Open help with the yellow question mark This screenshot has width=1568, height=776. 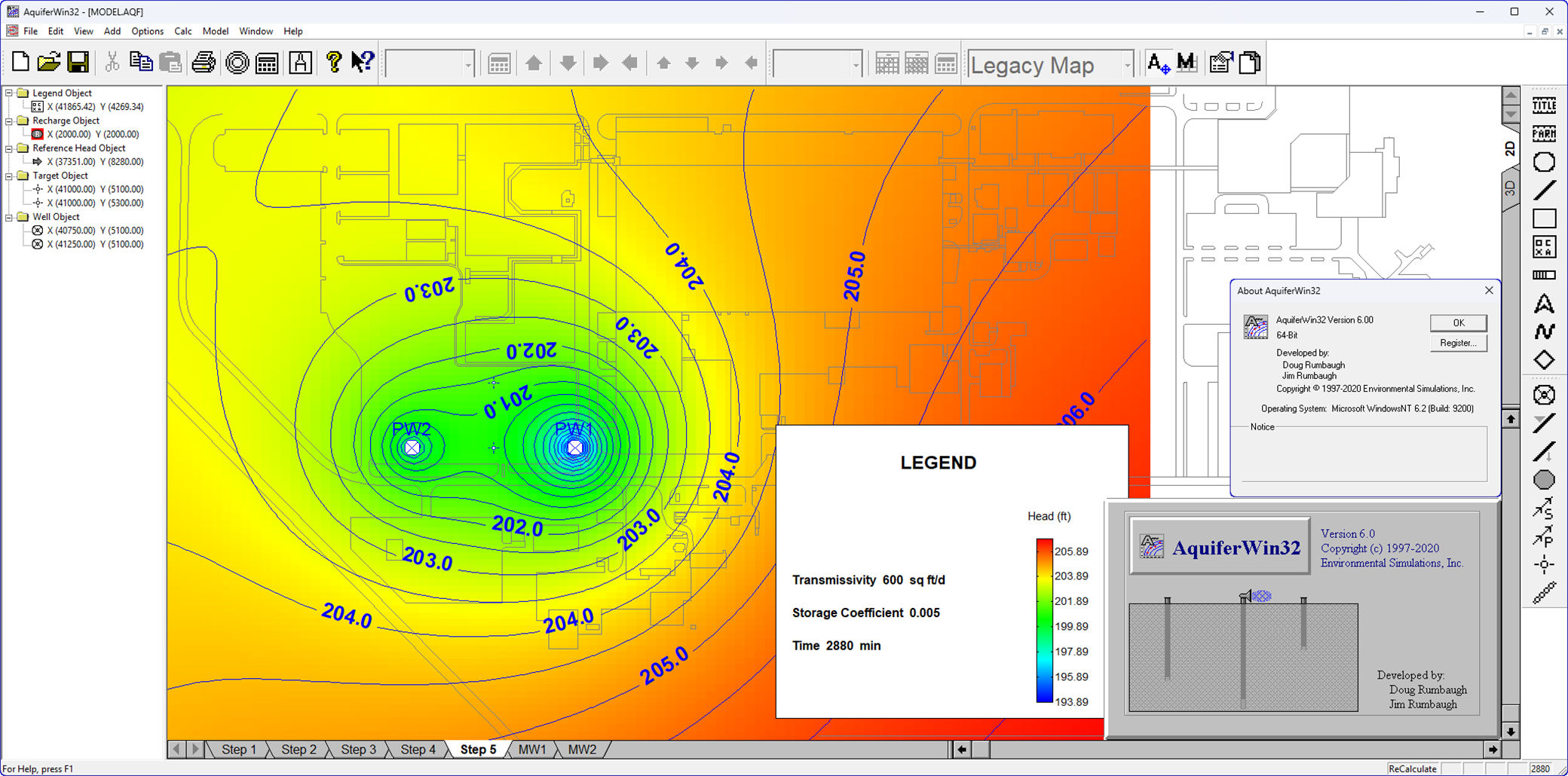click(334, 63)
